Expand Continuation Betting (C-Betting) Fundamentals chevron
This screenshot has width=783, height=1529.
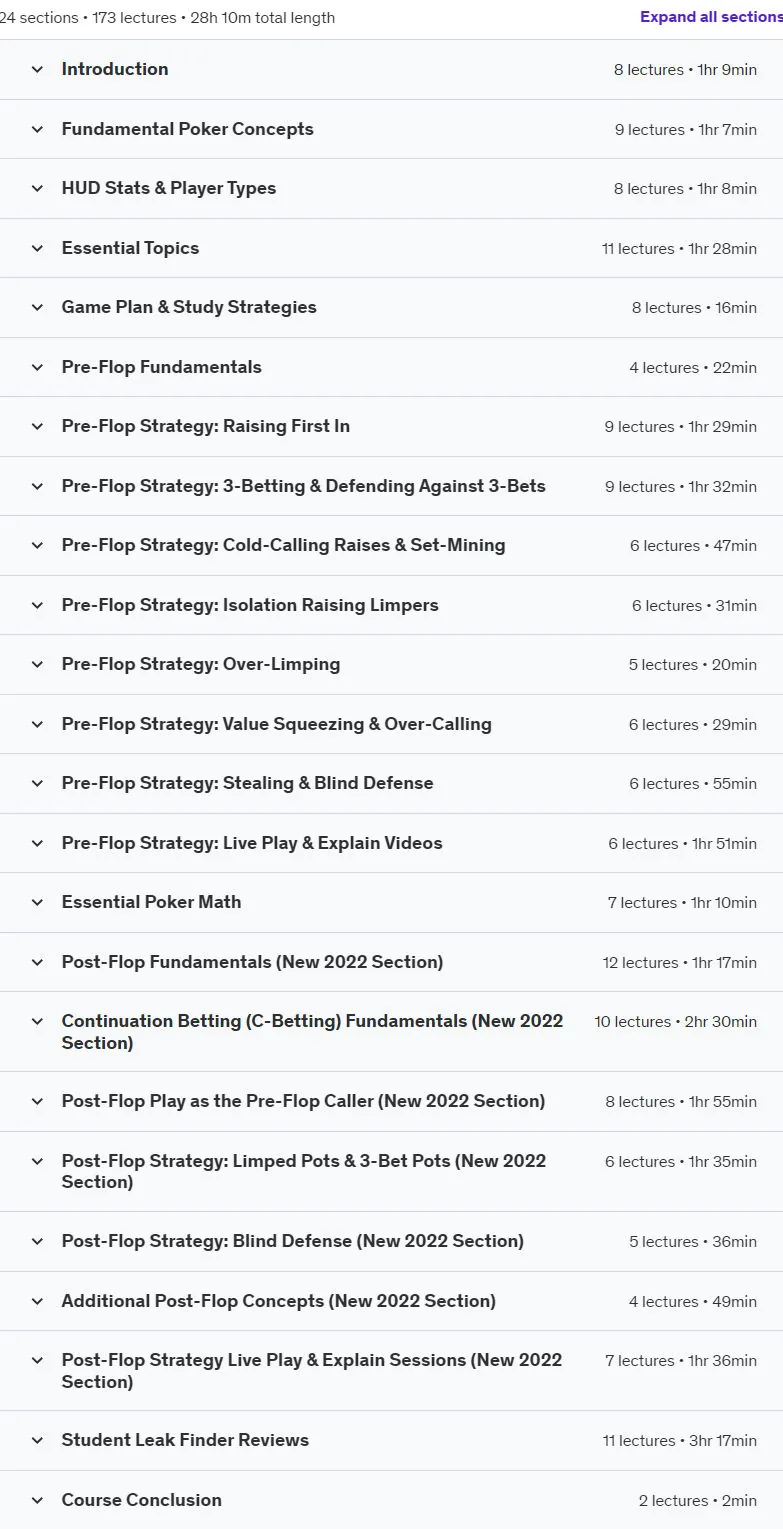click(x=37, y=1022)
